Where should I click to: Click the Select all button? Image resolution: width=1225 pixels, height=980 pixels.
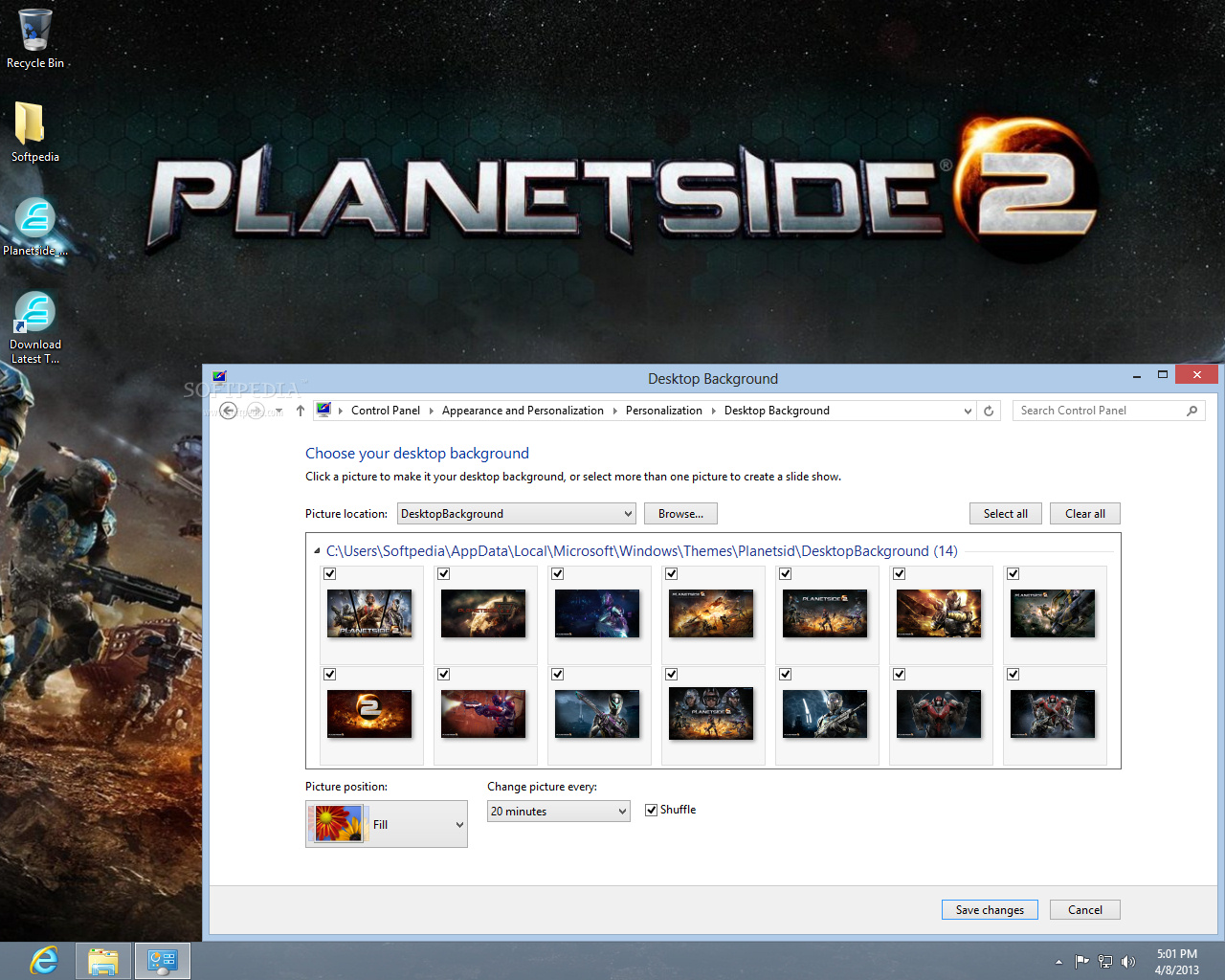pyautogui.click(x=1006, y=514)
